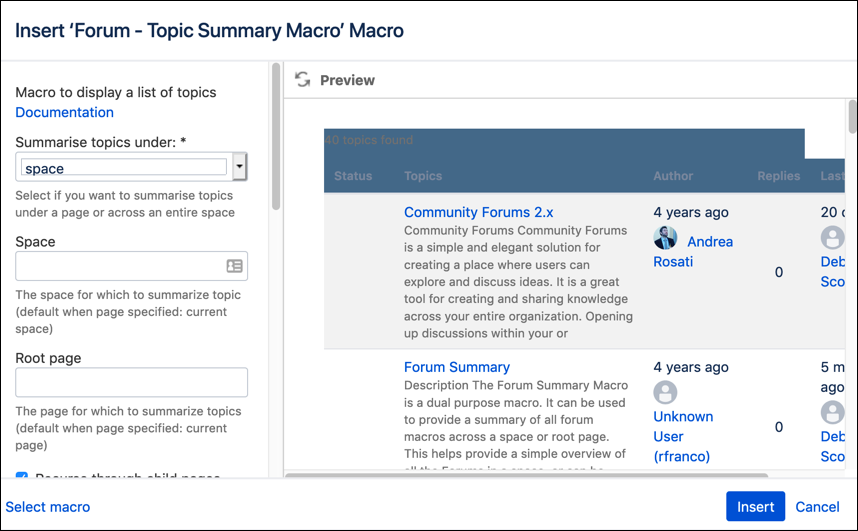858x531 pixels.
Task: Open the Community Forums 2.x topic
Action: coord(478,212)
